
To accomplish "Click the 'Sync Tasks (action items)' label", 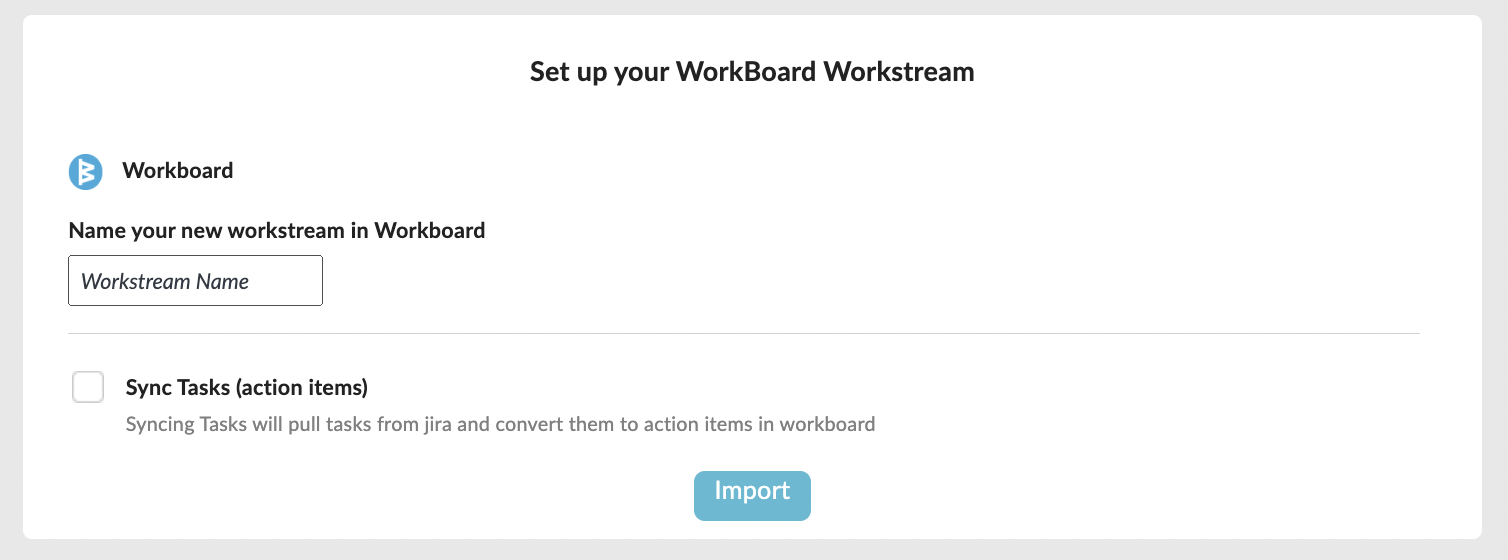I will pyautogui.click(x=247, y=387).
